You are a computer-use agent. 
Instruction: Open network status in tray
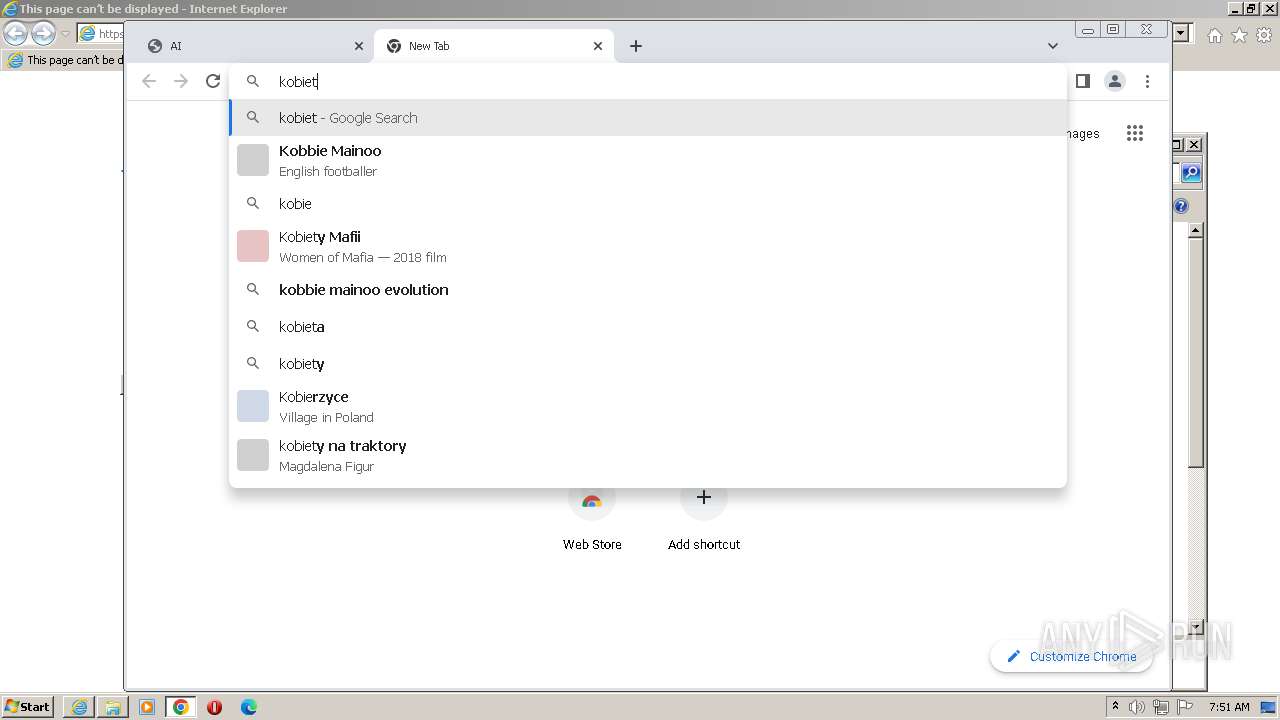point(1161,707)
